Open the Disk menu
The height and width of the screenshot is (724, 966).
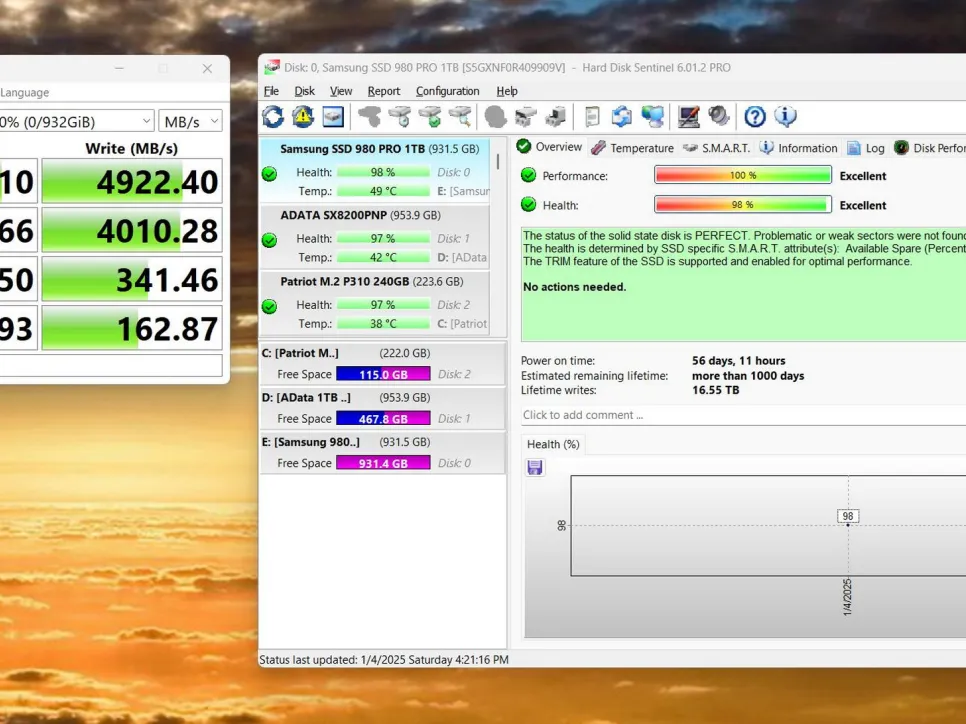(x=304, y=91)
